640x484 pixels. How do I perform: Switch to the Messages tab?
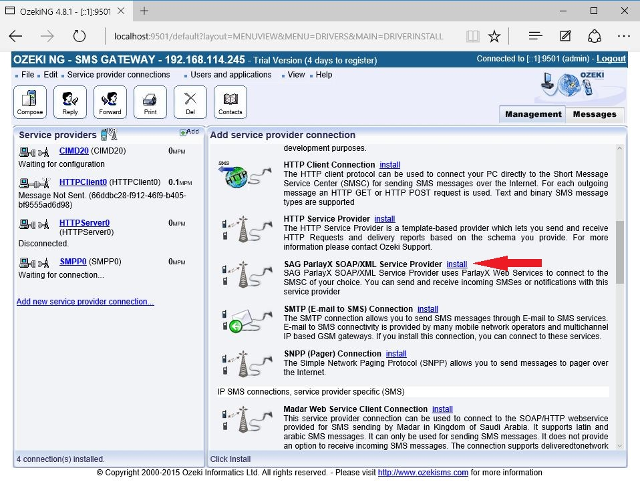click(x=594, y=114)
